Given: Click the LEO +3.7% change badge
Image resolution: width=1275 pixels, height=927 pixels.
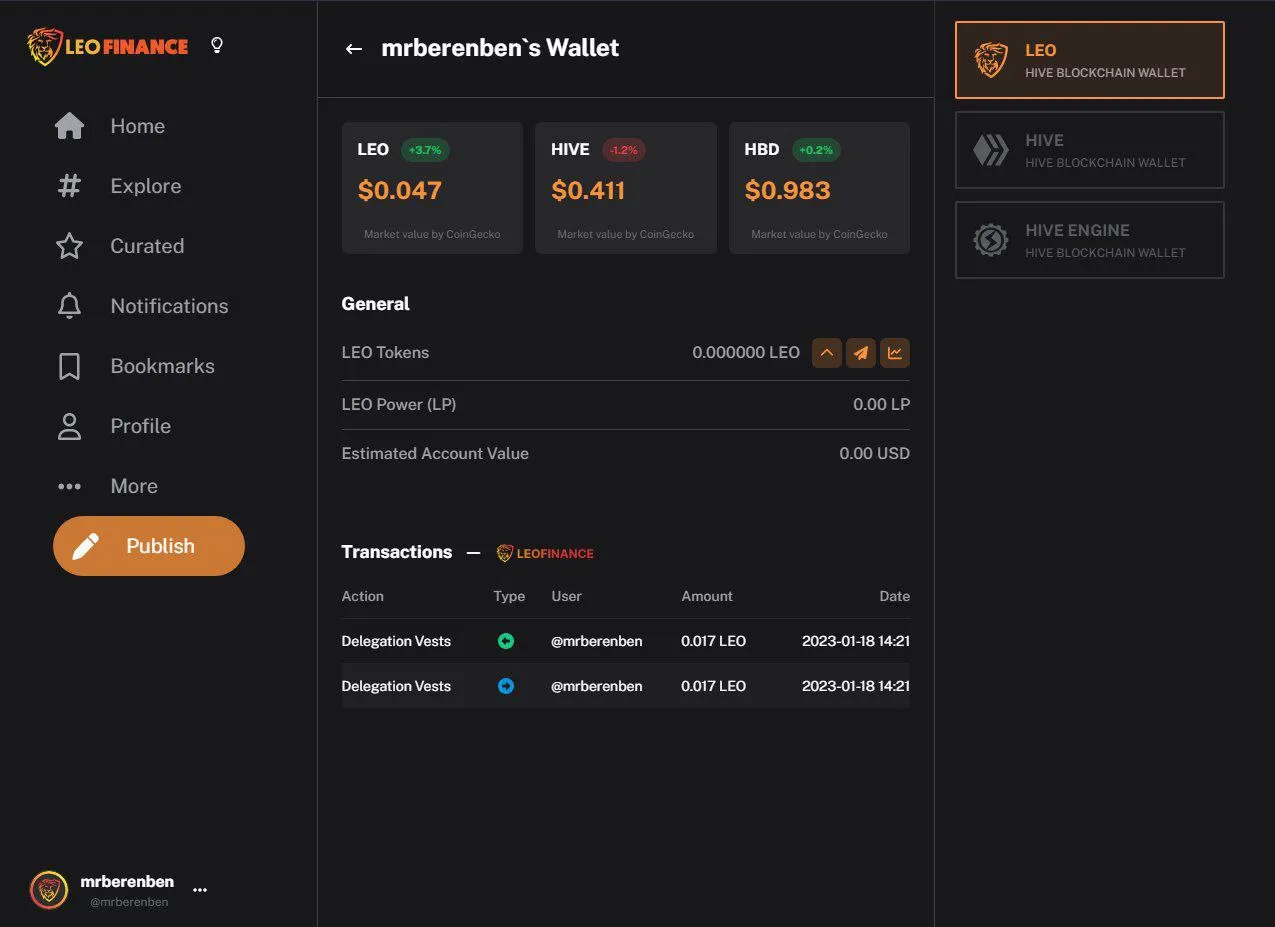Looking at the screenshot, I should (425, 150).
